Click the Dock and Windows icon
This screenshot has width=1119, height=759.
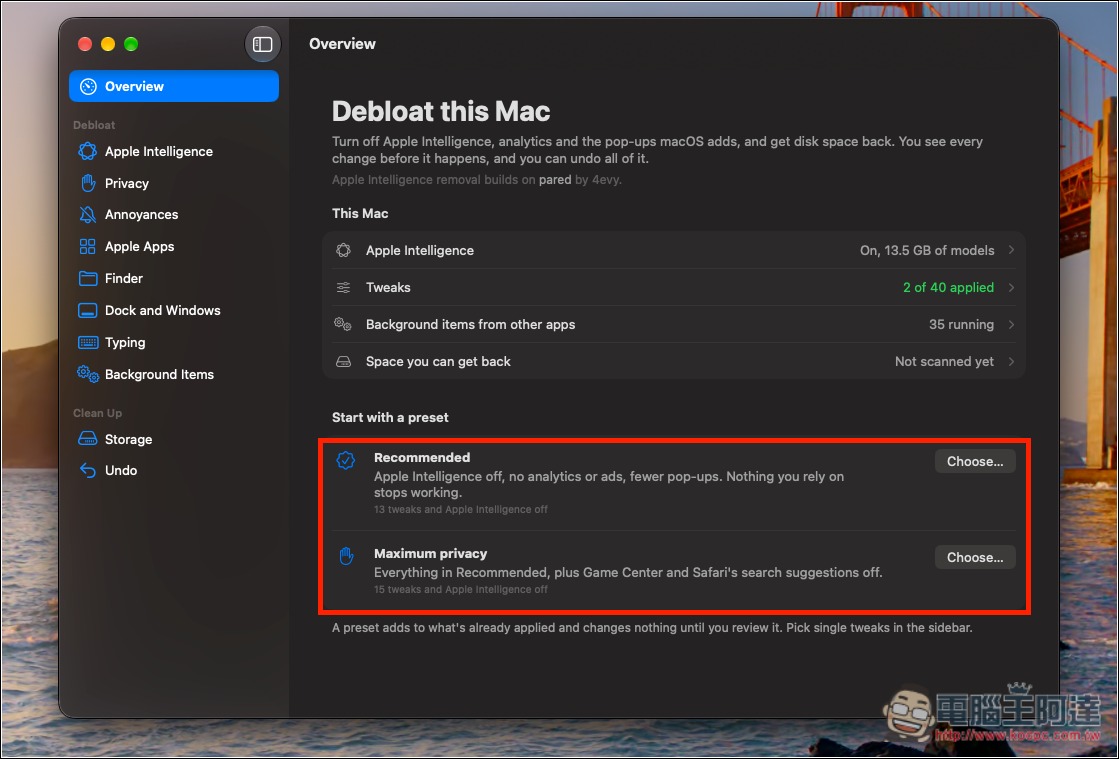88,310
